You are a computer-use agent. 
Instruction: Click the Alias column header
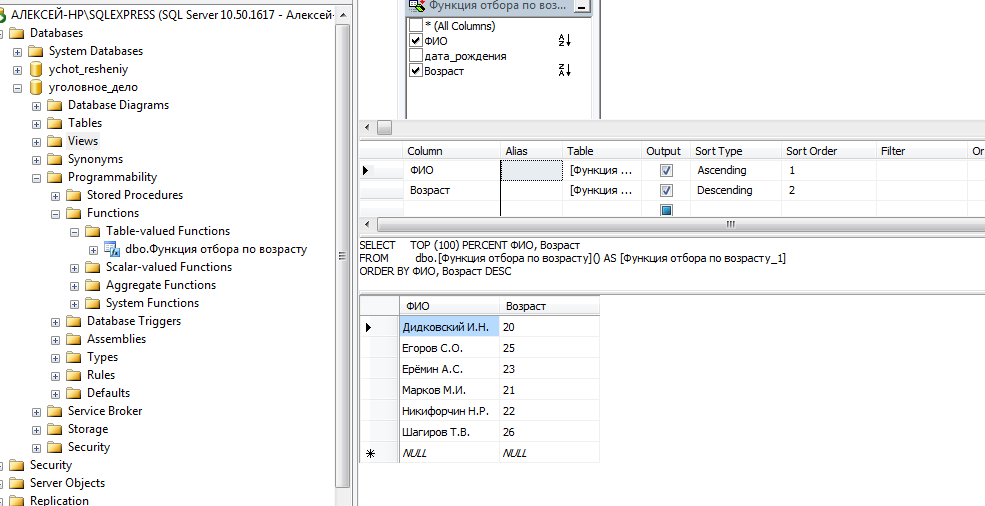tap(531, 151)
